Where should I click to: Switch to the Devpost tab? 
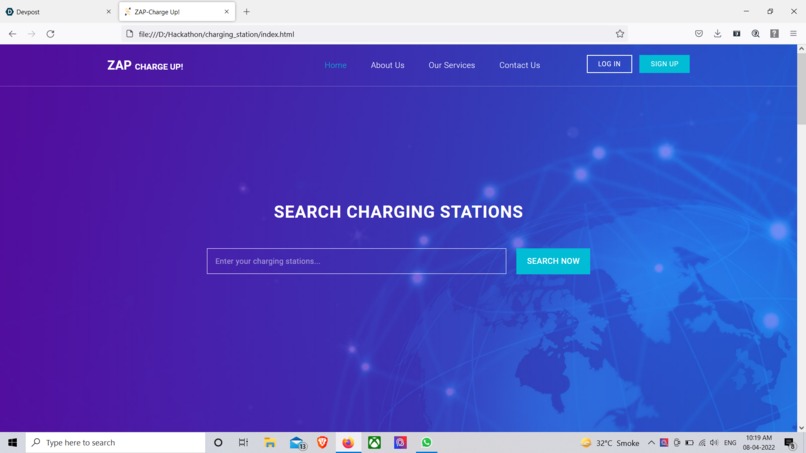[x=58, y=11]
